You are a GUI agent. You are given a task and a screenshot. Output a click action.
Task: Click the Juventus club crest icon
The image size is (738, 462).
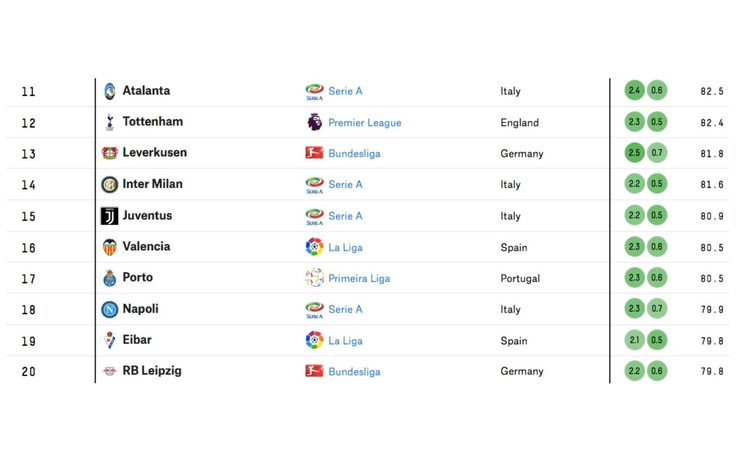pyautogui.click(x=109, y=216)
